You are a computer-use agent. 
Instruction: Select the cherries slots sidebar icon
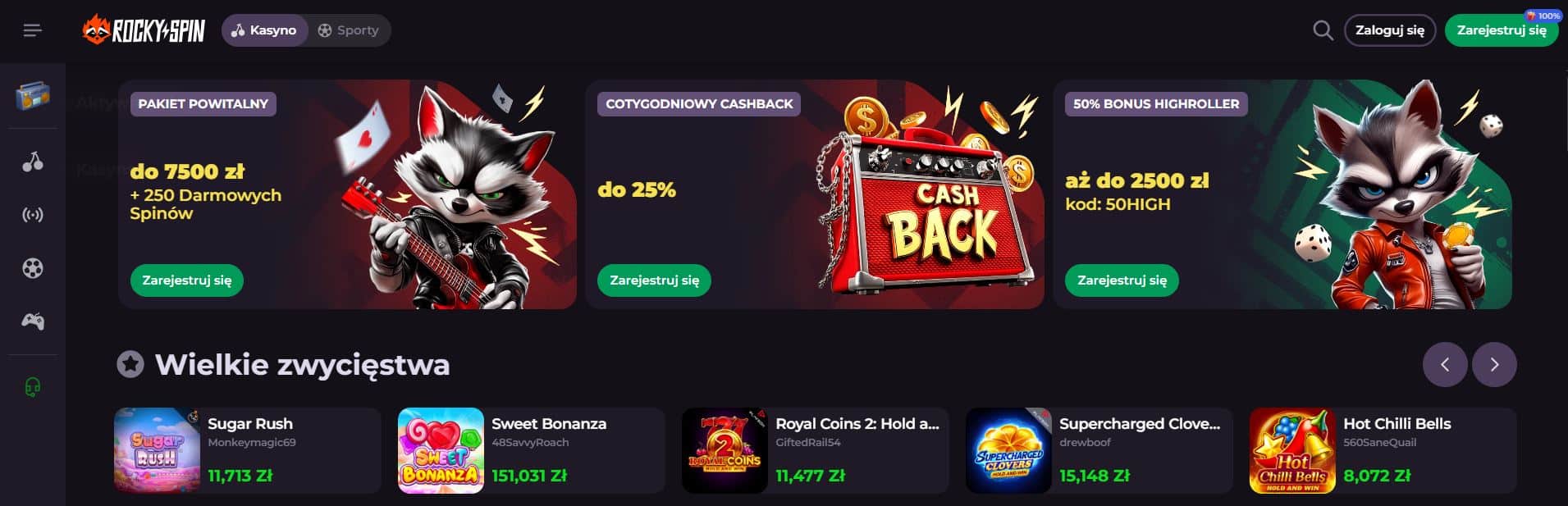33,162
